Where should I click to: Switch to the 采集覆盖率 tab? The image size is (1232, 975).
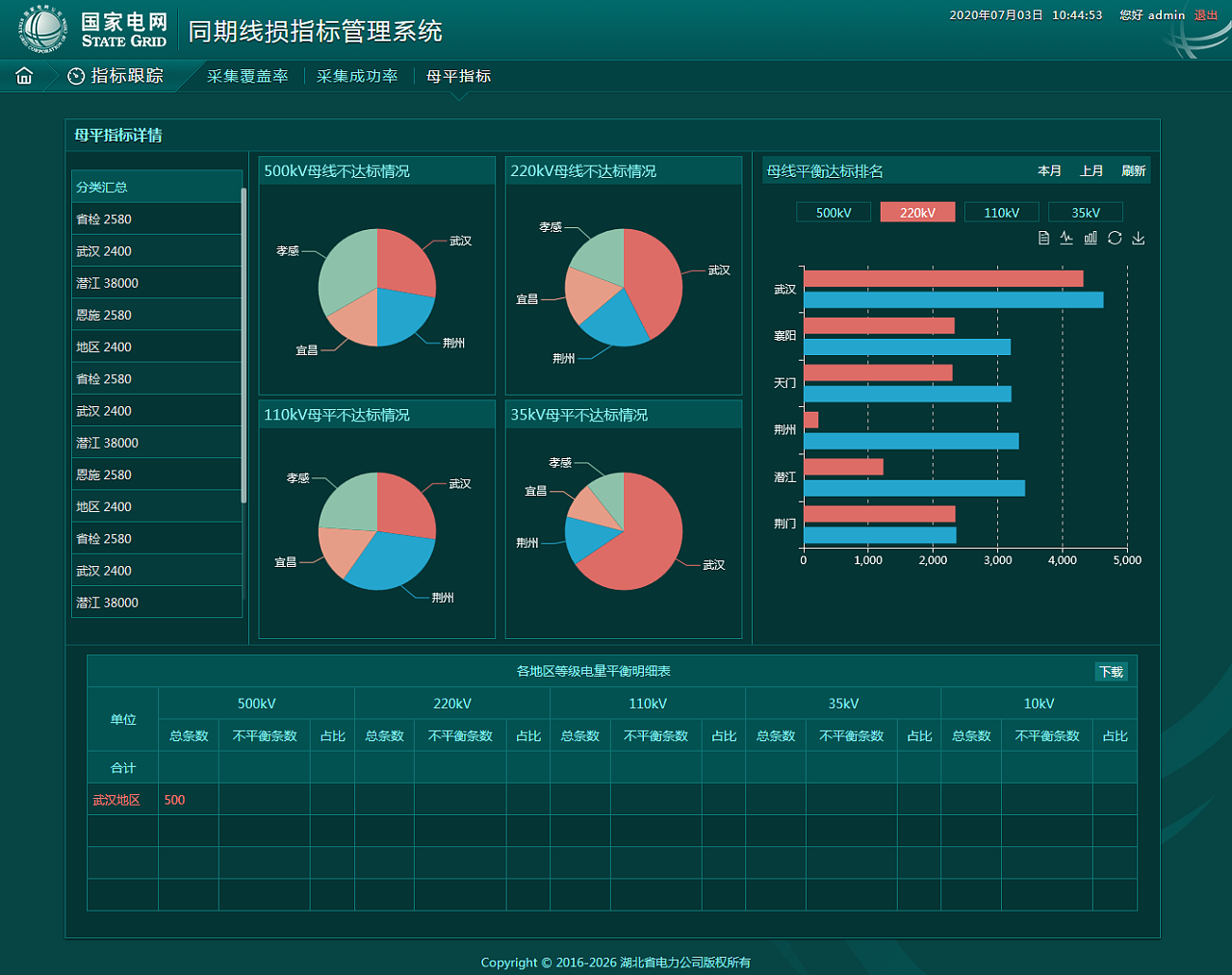(247, 76)
